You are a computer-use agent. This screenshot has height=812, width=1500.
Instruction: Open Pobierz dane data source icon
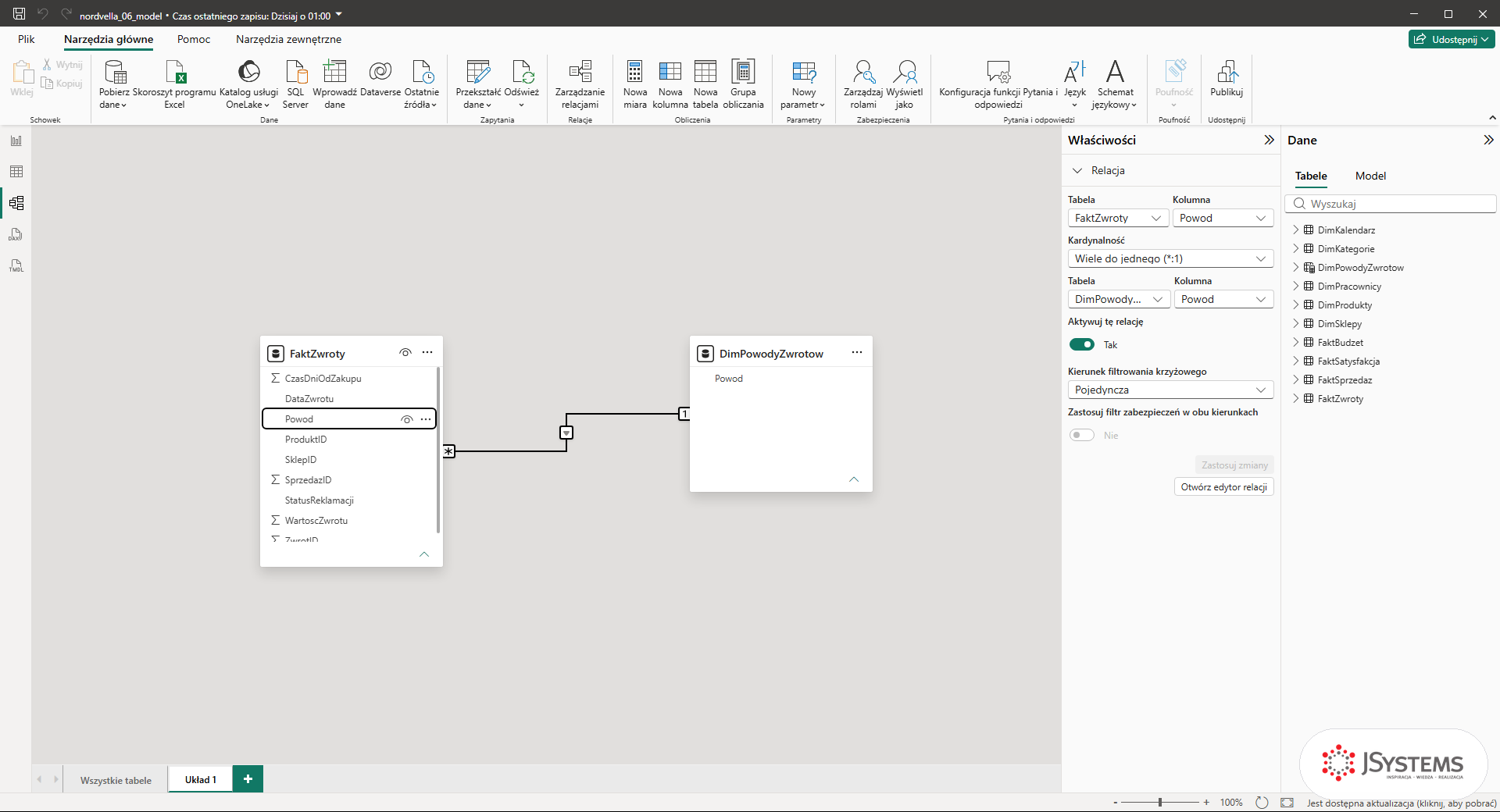[115, 72]
